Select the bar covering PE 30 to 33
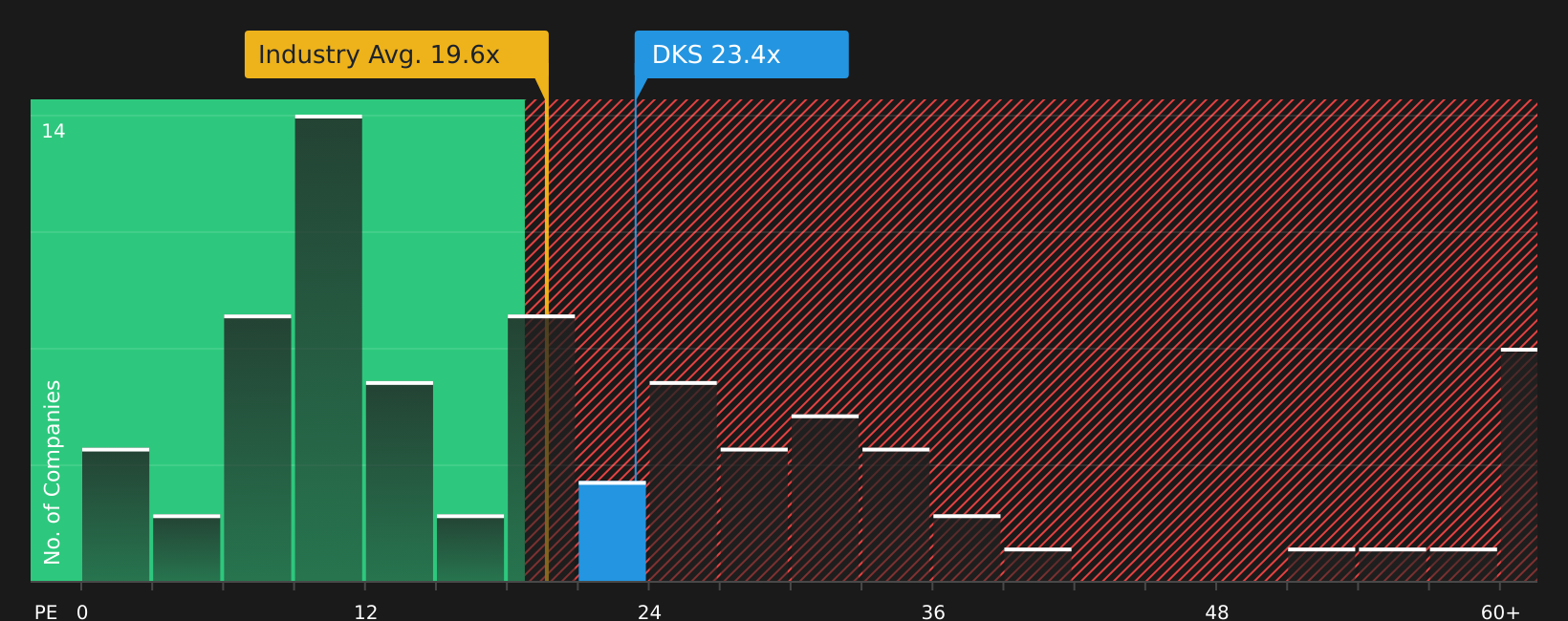The height and width of the screenshot is (621, 1568). pyautogui.click(x=825, y=498)
